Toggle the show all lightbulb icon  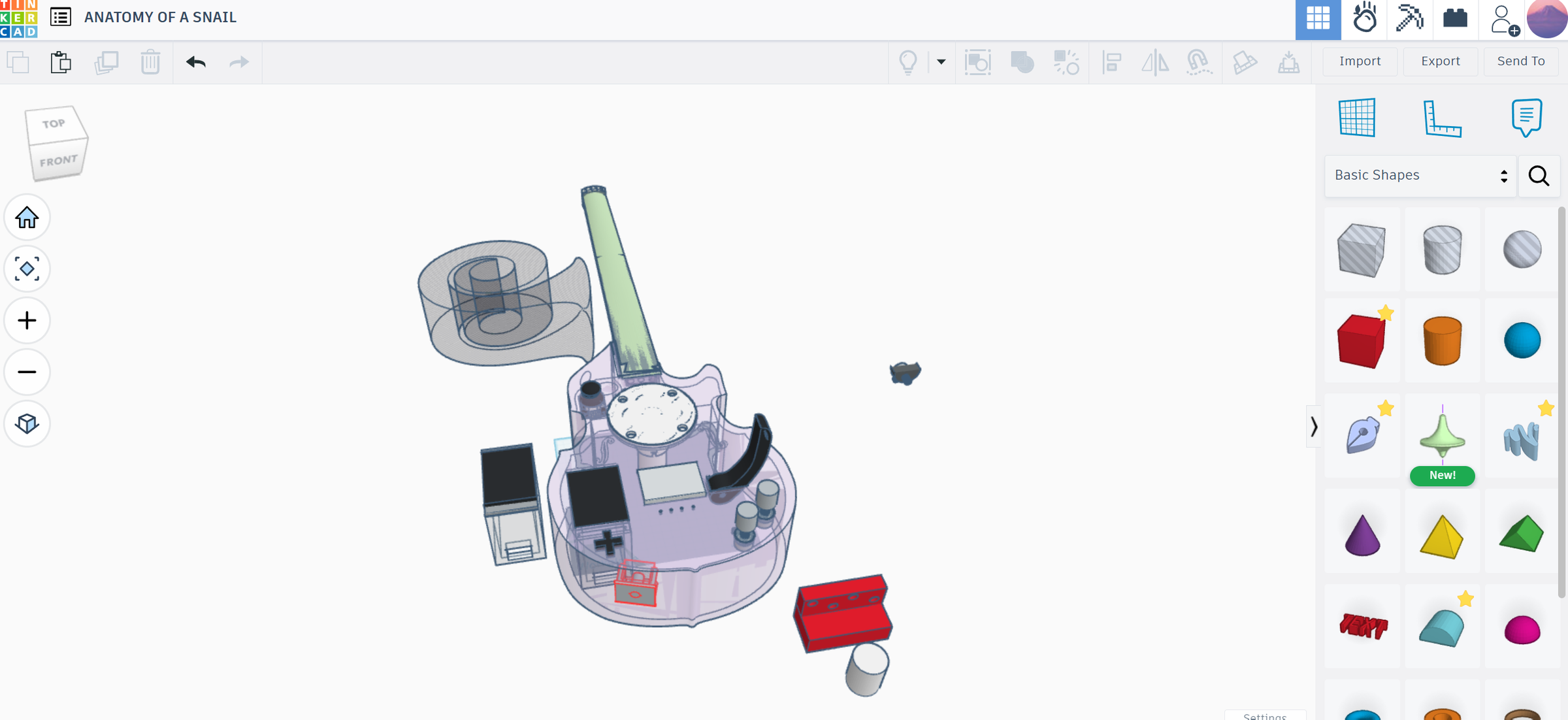(x=908, y=62)
